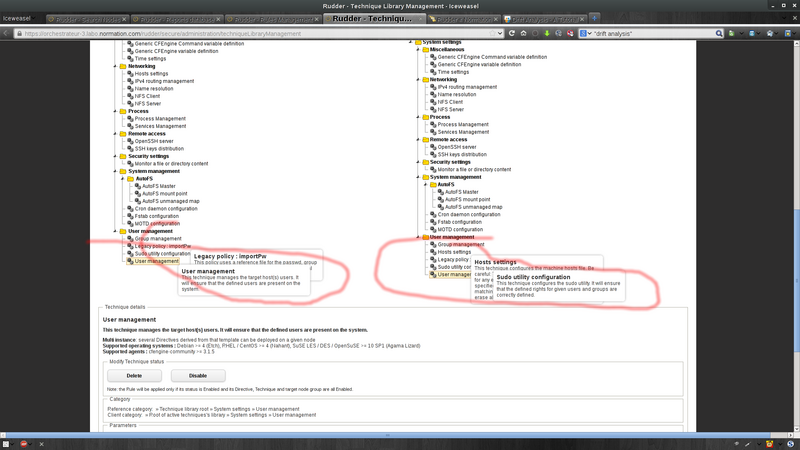Switch to the Rudder & Normation tab
The height and width of the screenshot is (450, 800).
click(463, 19)
